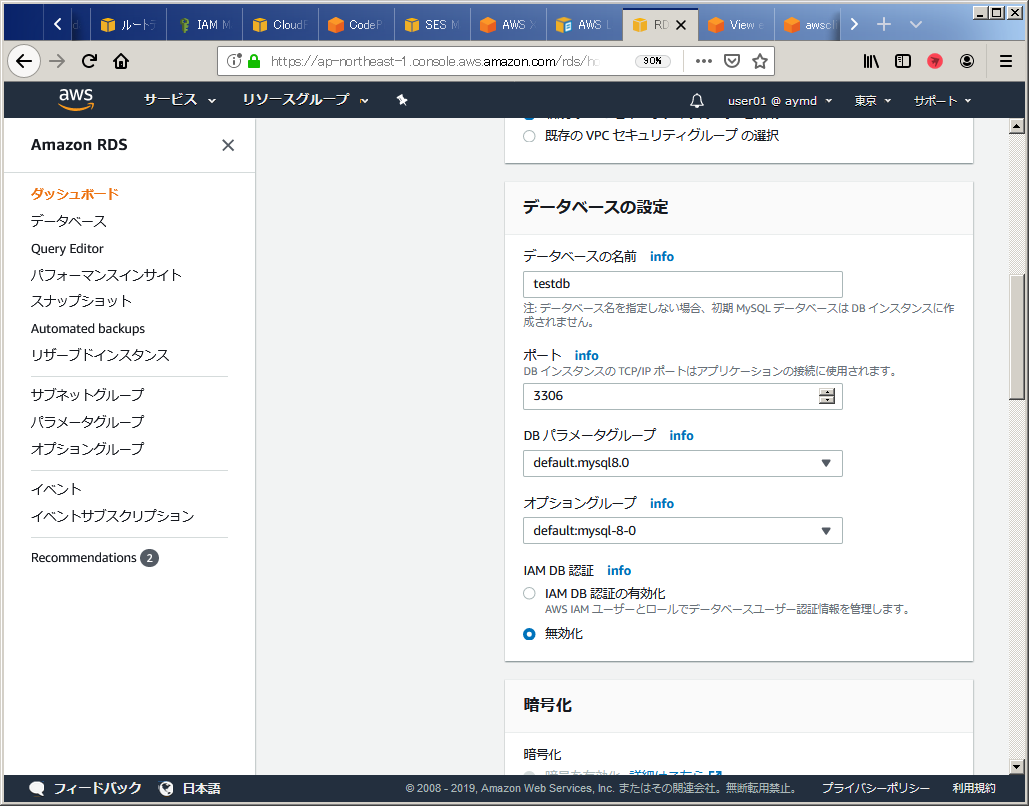Open a new browser tab
This screenshot has height=806, width=1029.
click(x=884, y=24)
